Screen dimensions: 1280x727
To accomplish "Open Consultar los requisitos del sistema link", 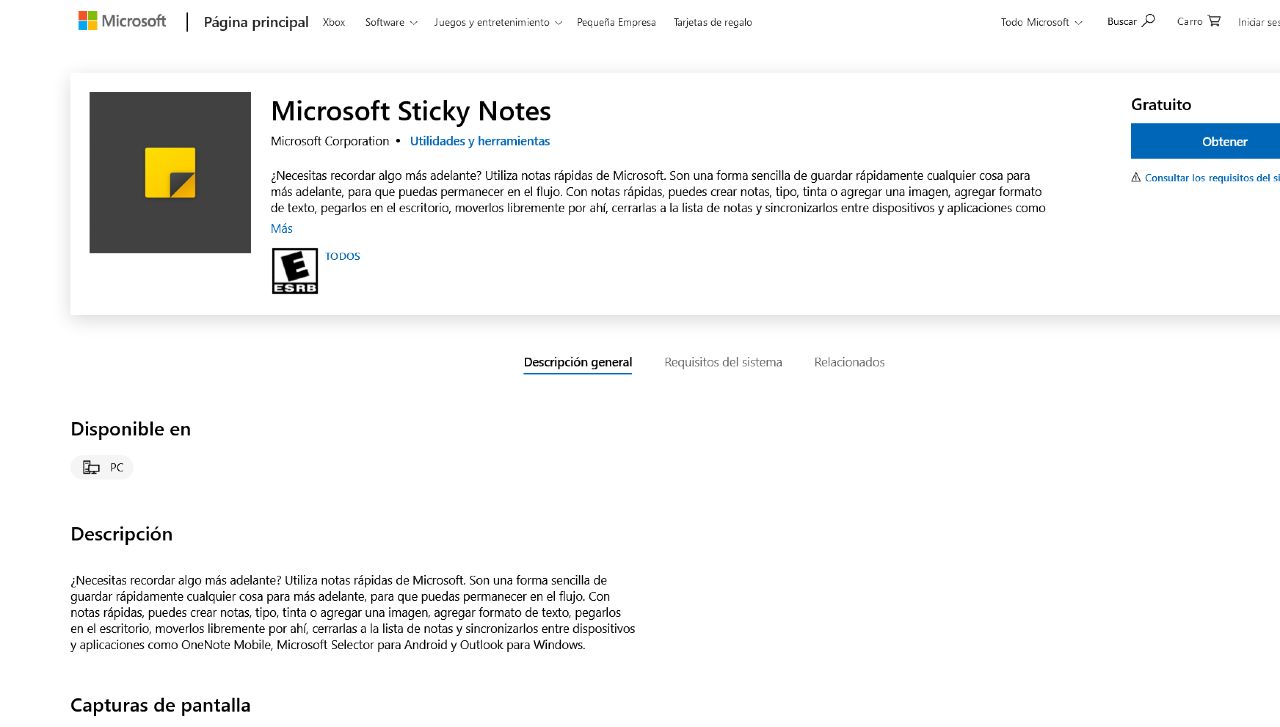I will pos(1212,178).
